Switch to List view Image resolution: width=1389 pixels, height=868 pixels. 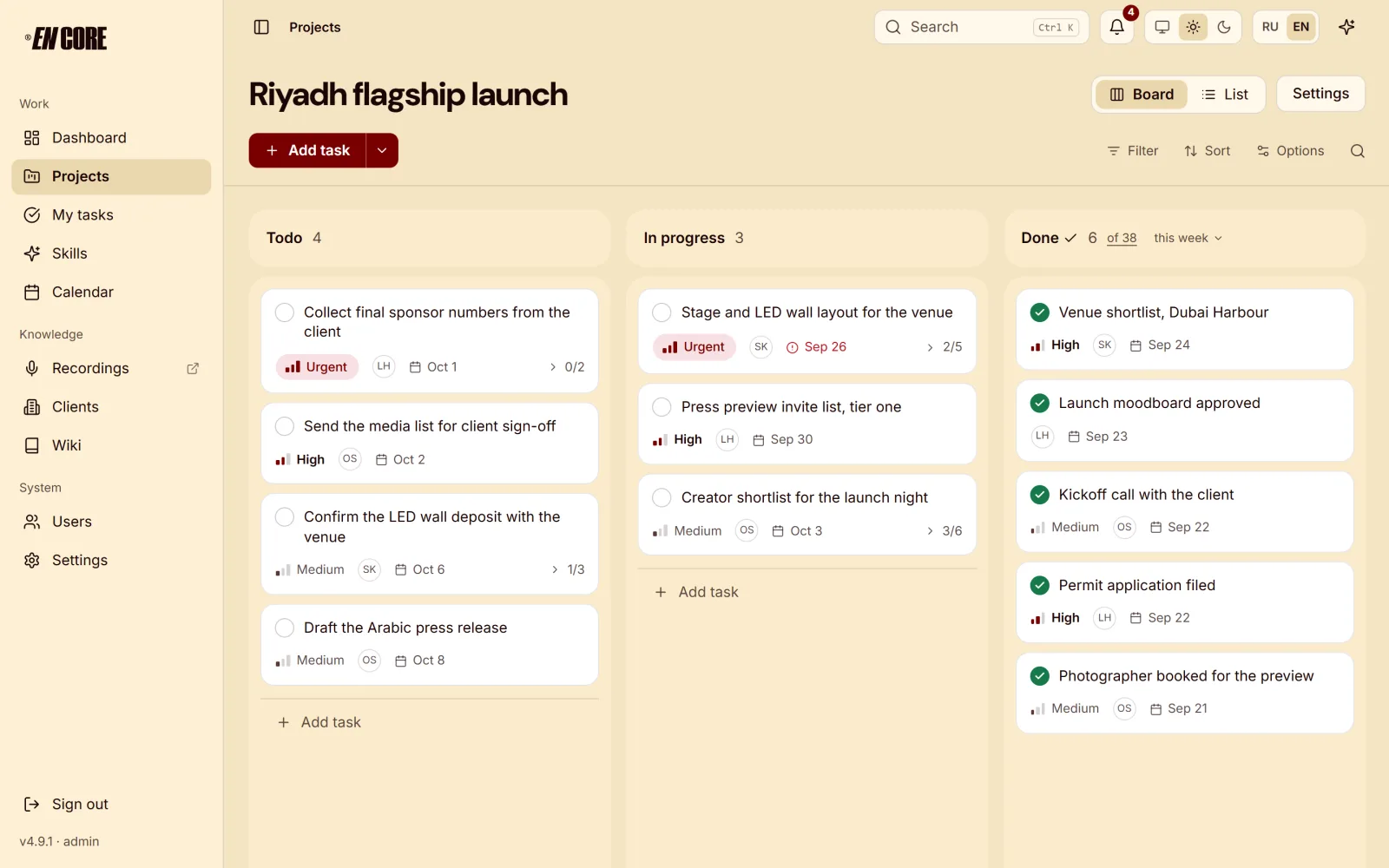pyautogui.click(x=1225, y=95)
